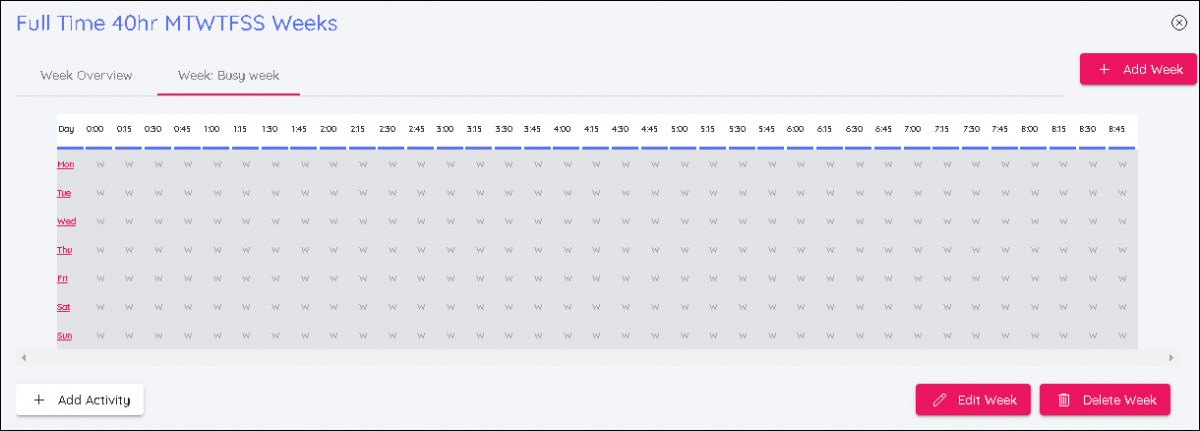Click the Add Week button

point(1138,69)
